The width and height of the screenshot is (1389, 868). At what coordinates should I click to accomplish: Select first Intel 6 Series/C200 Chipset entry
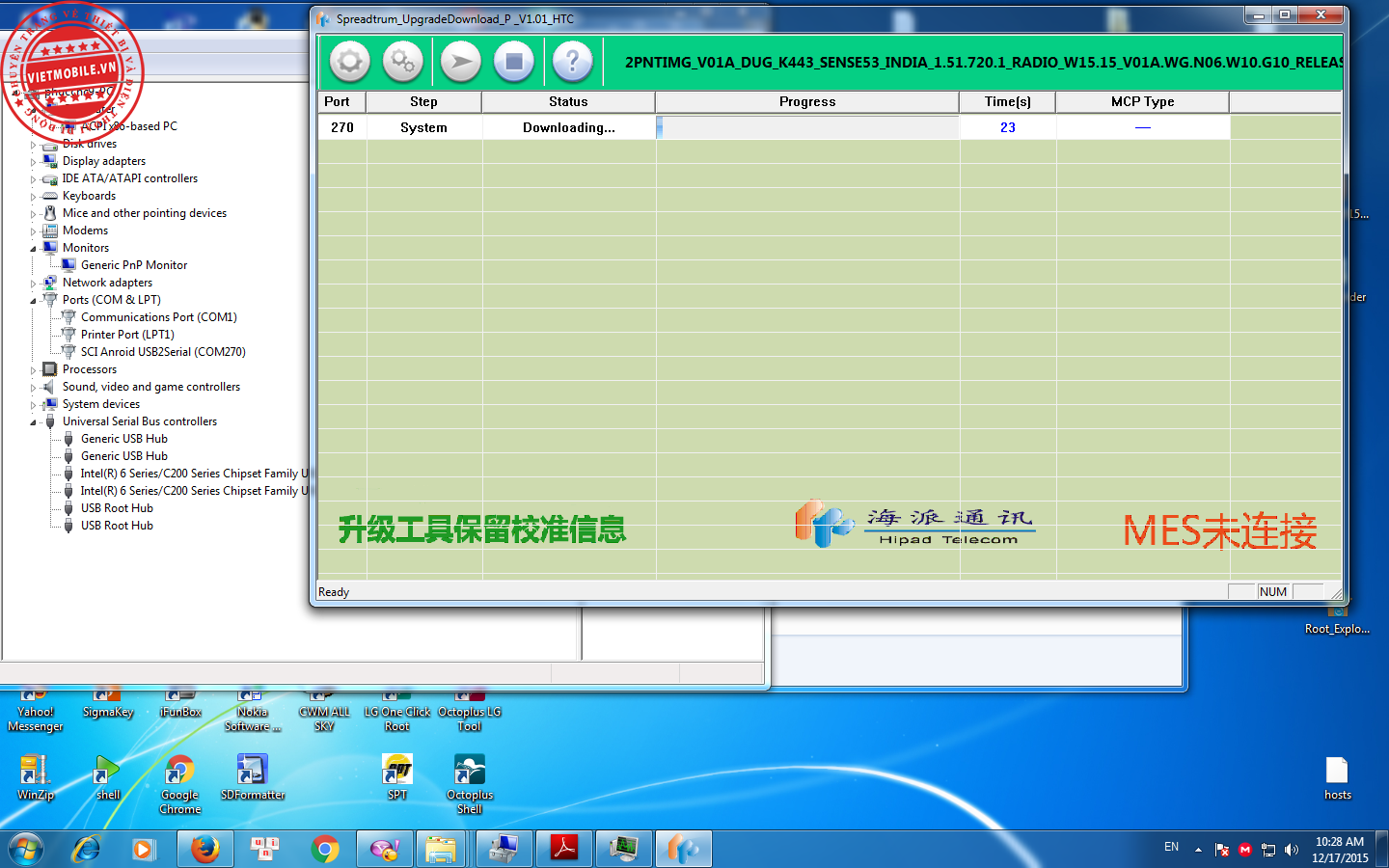(194, 474)
